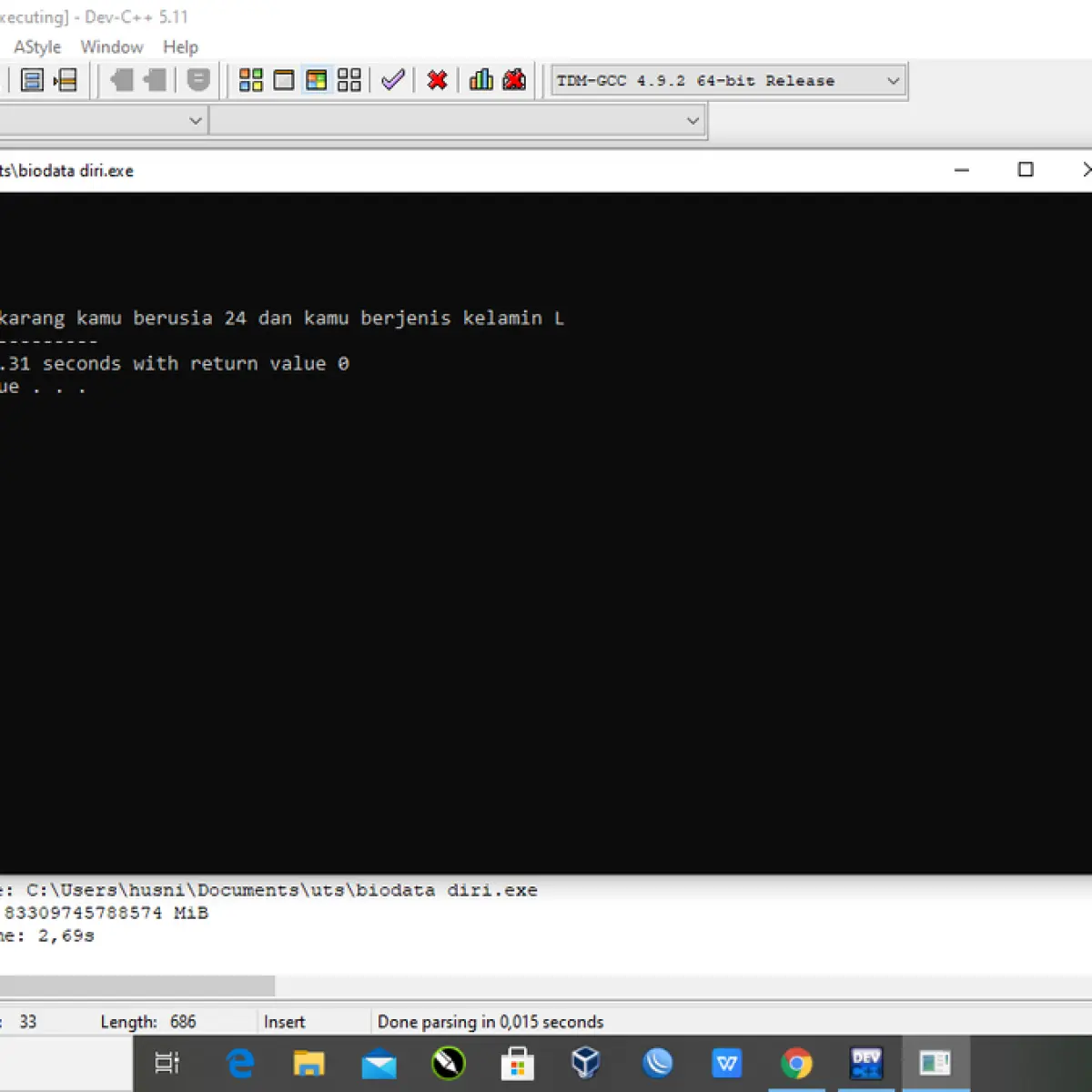Image resolution: width=1092 pixels, height=1092 pixels.
Task: Click the Rebuild All icon with empty squares
Action: coord(349,80)
